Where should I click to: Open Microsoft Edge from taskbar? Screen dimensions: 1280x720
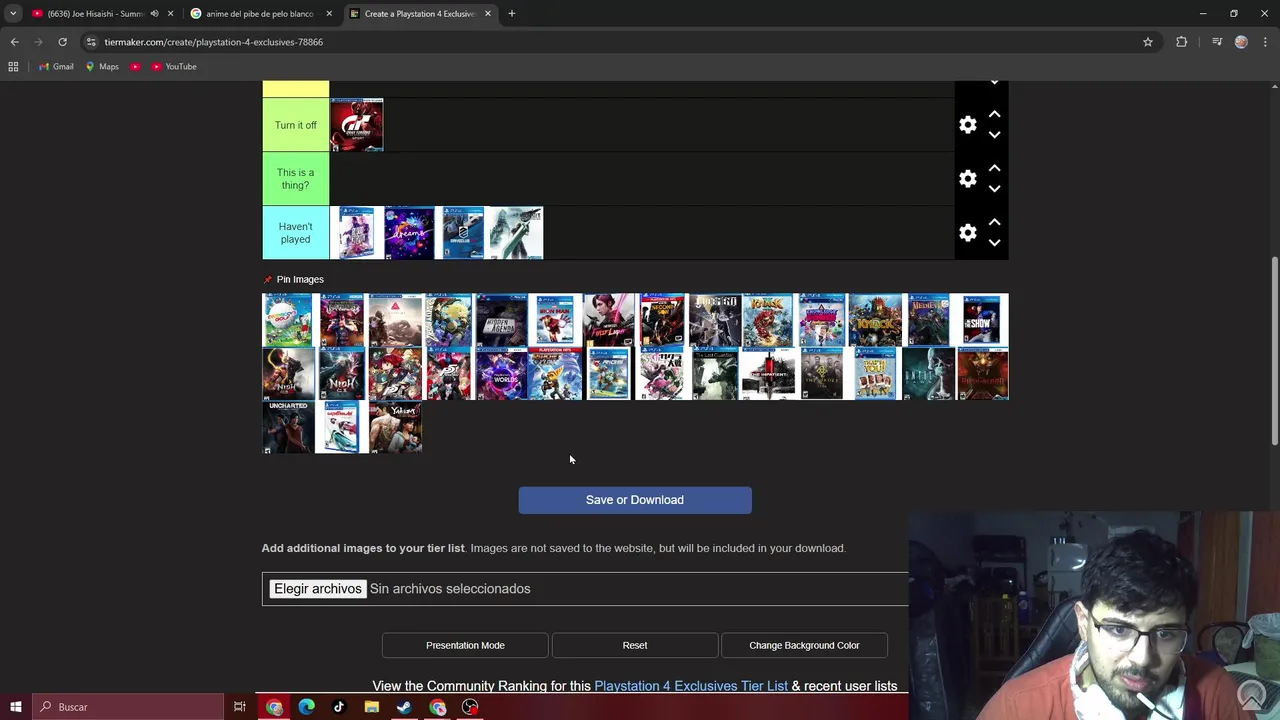[x=306, y=707]
